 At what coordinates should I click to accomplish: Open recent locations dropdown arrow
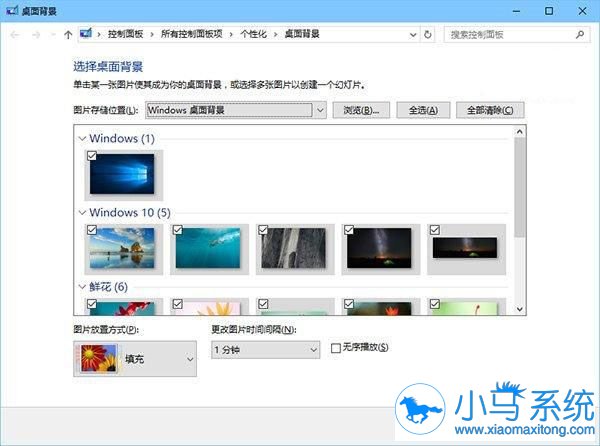pos(53,35)
